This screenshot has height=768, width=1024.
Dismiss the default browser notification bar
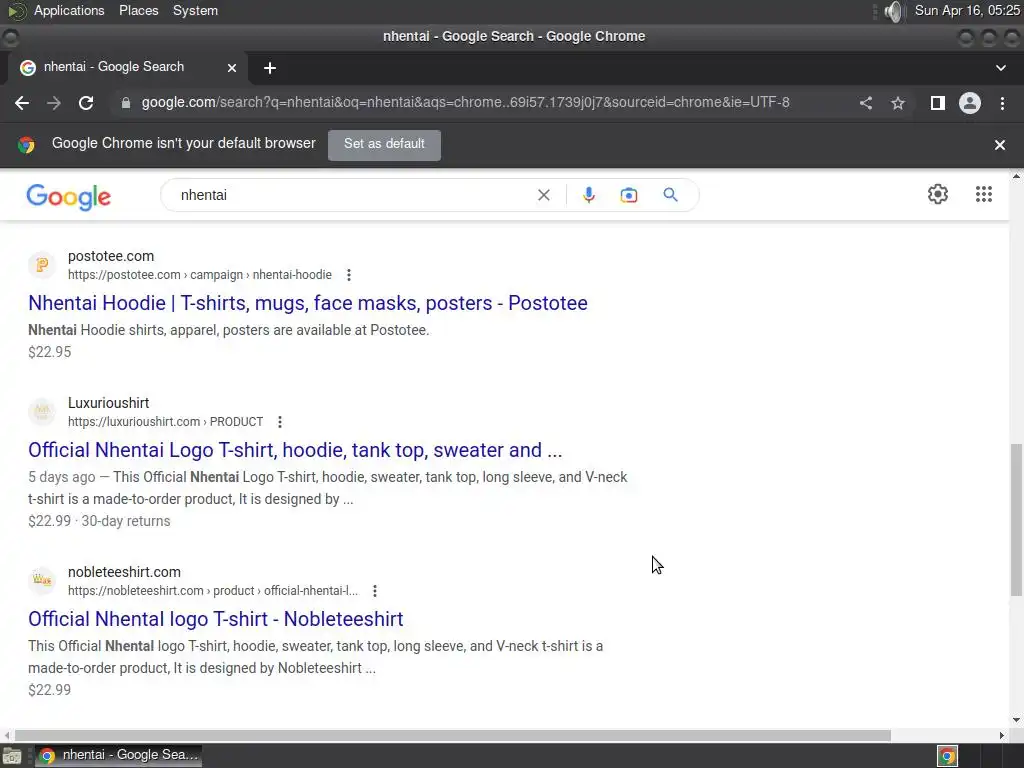point(999,145)
